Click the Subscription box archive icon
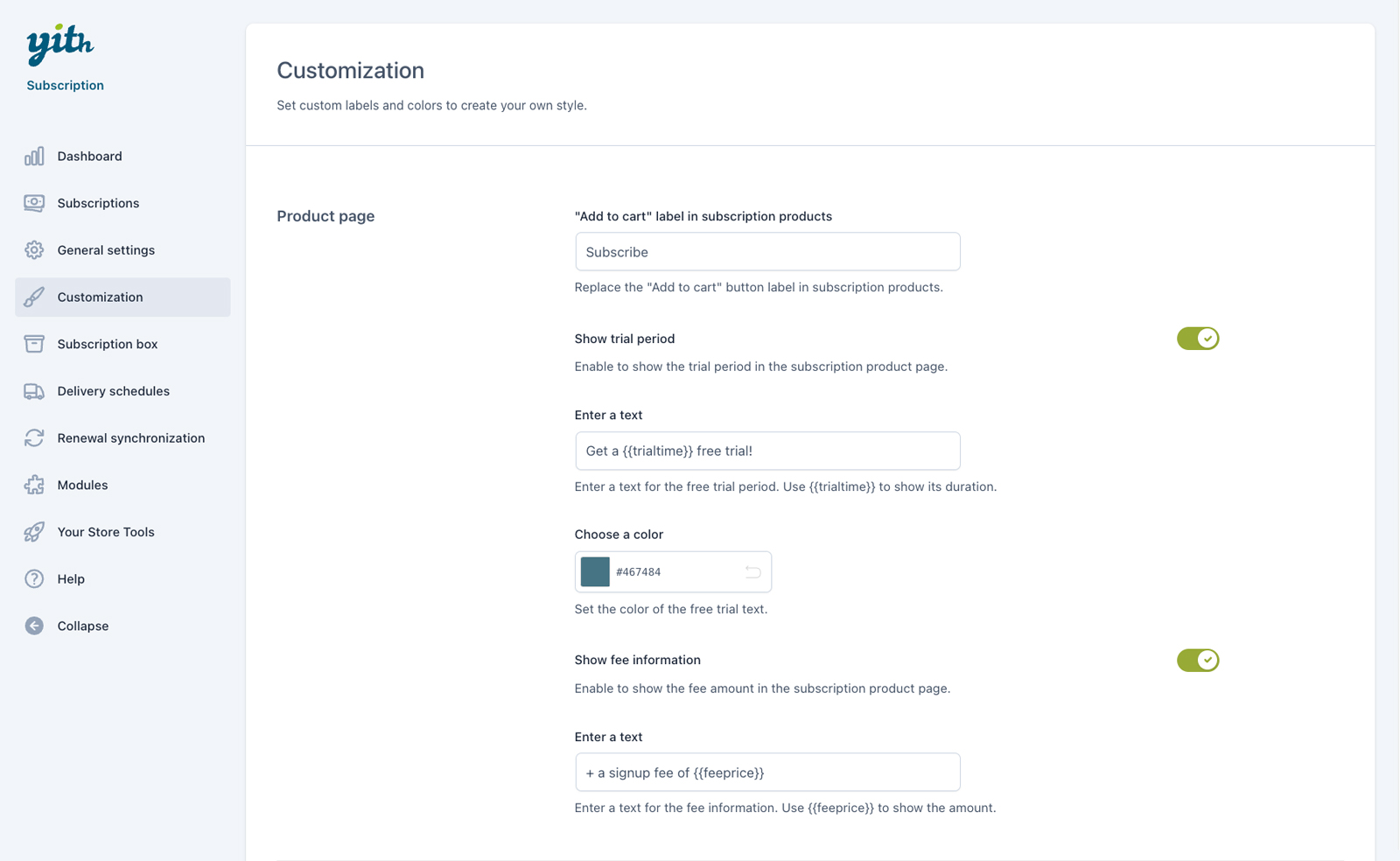1400x861 pixels. 34,344
